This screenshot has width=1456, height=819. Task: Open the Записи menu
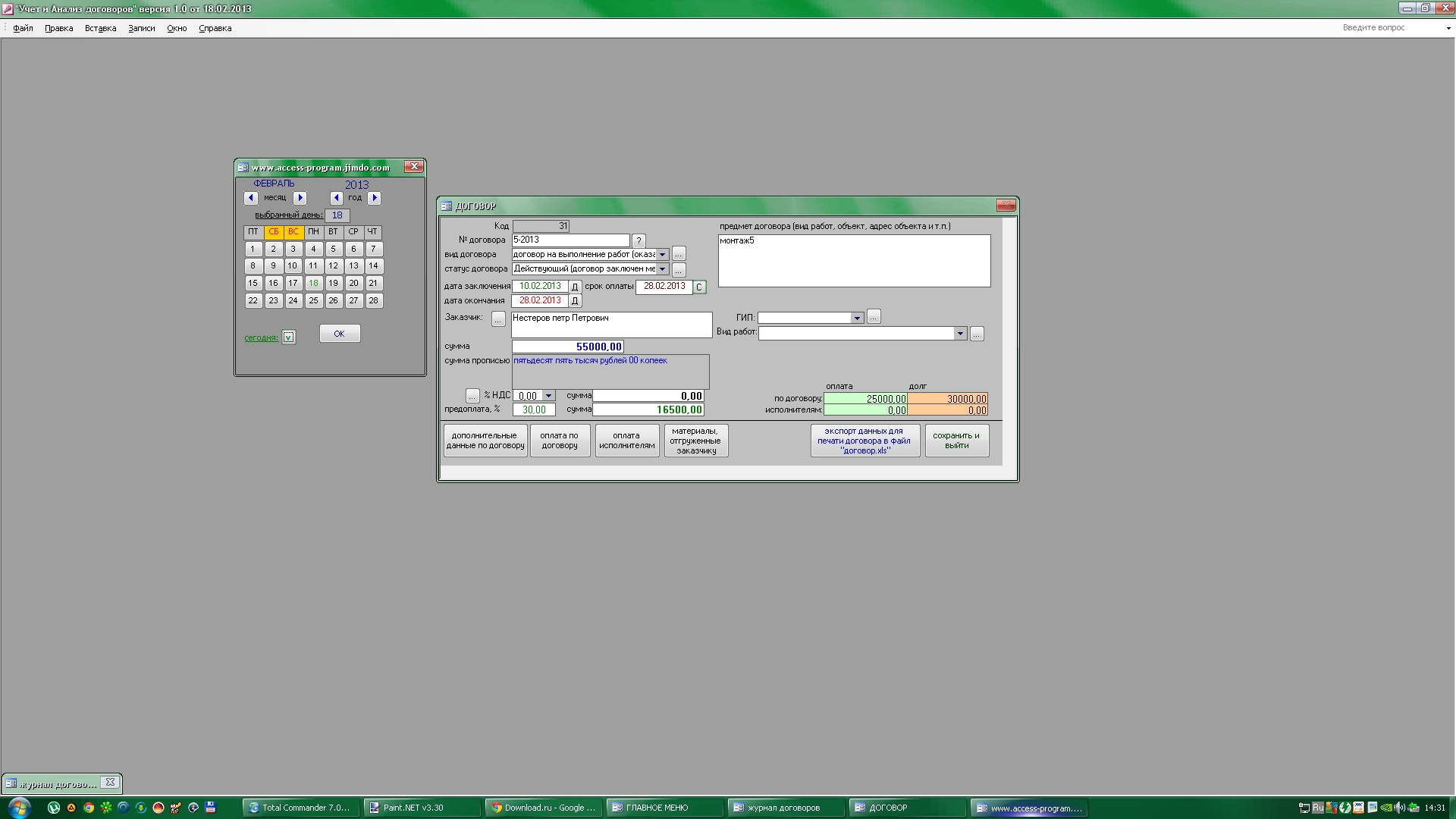pyautogui.click(x=141, y=28)
